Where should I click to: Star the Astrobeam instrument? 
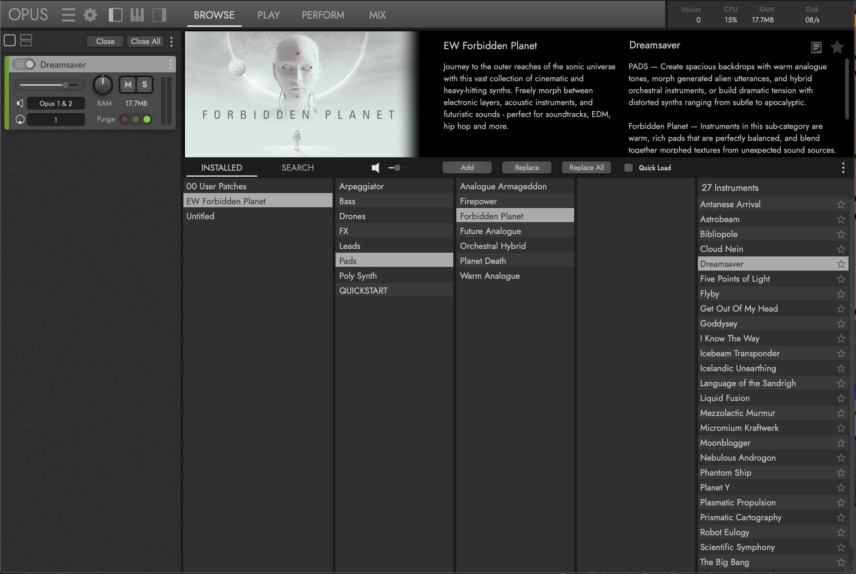[x=841, y=219]
